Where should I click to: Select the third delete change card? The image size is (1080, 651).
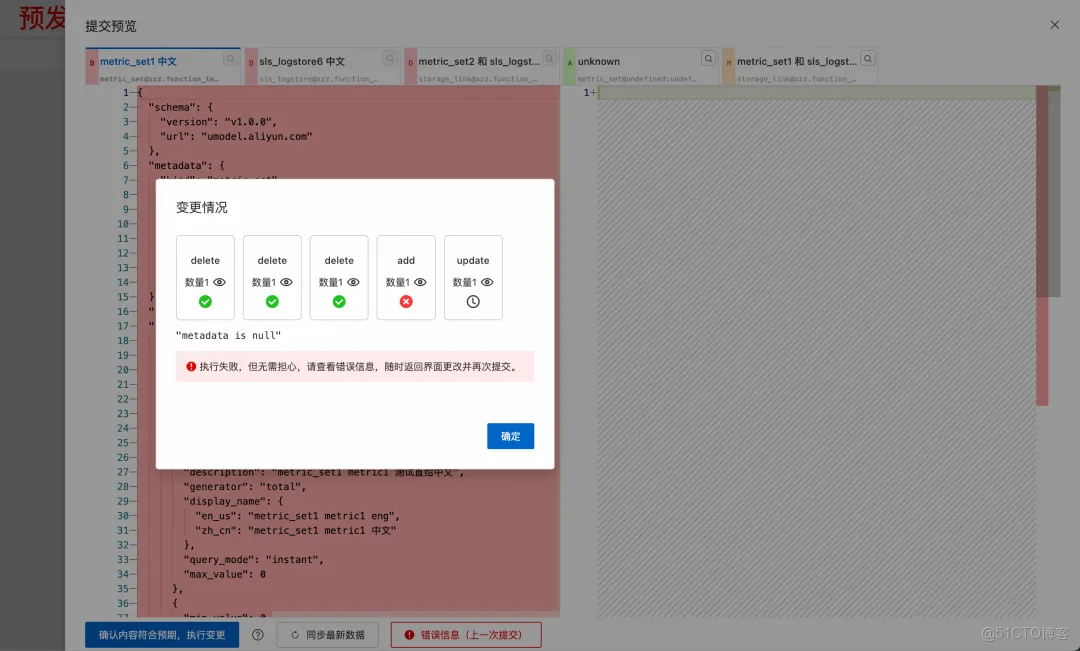339,277
